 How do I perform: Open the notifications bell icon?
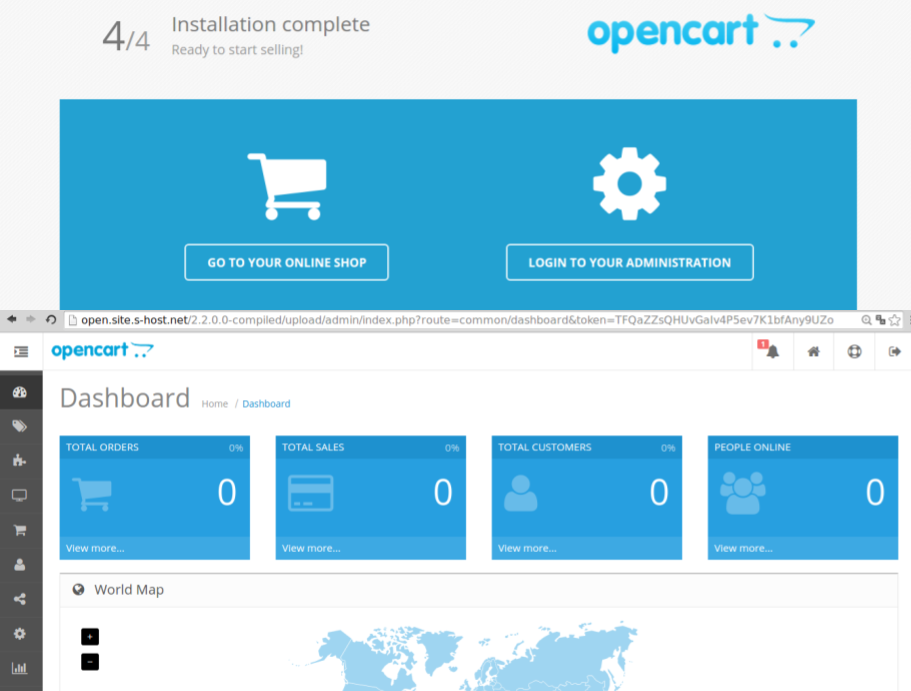(772, 352)
